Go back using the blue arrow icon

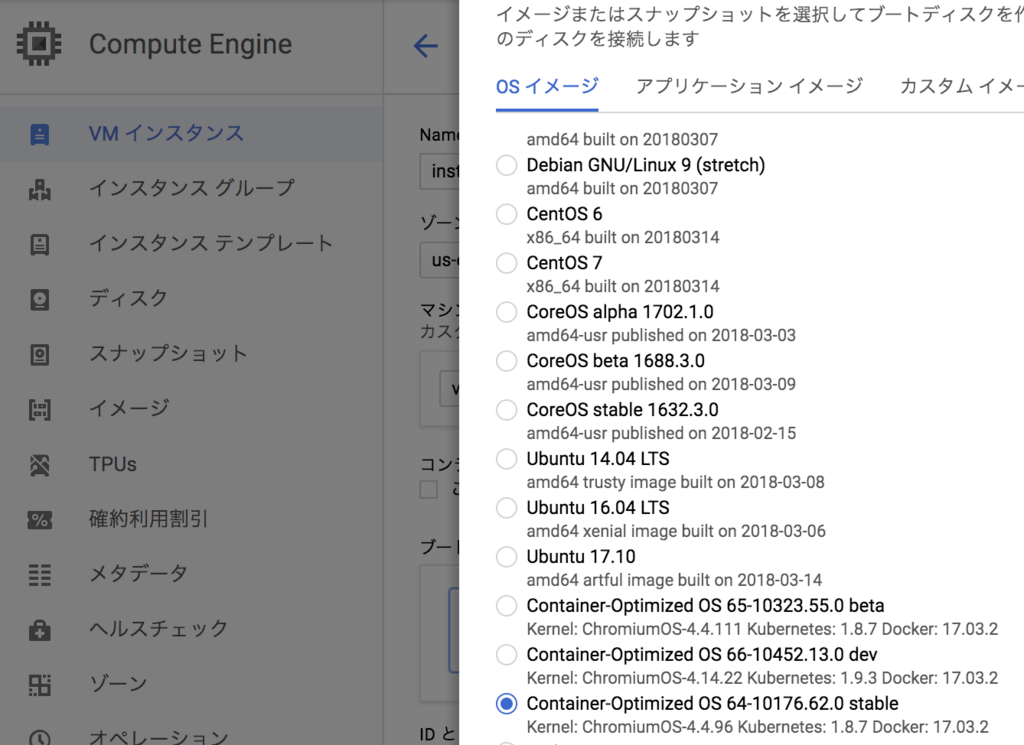pos(425,46)
